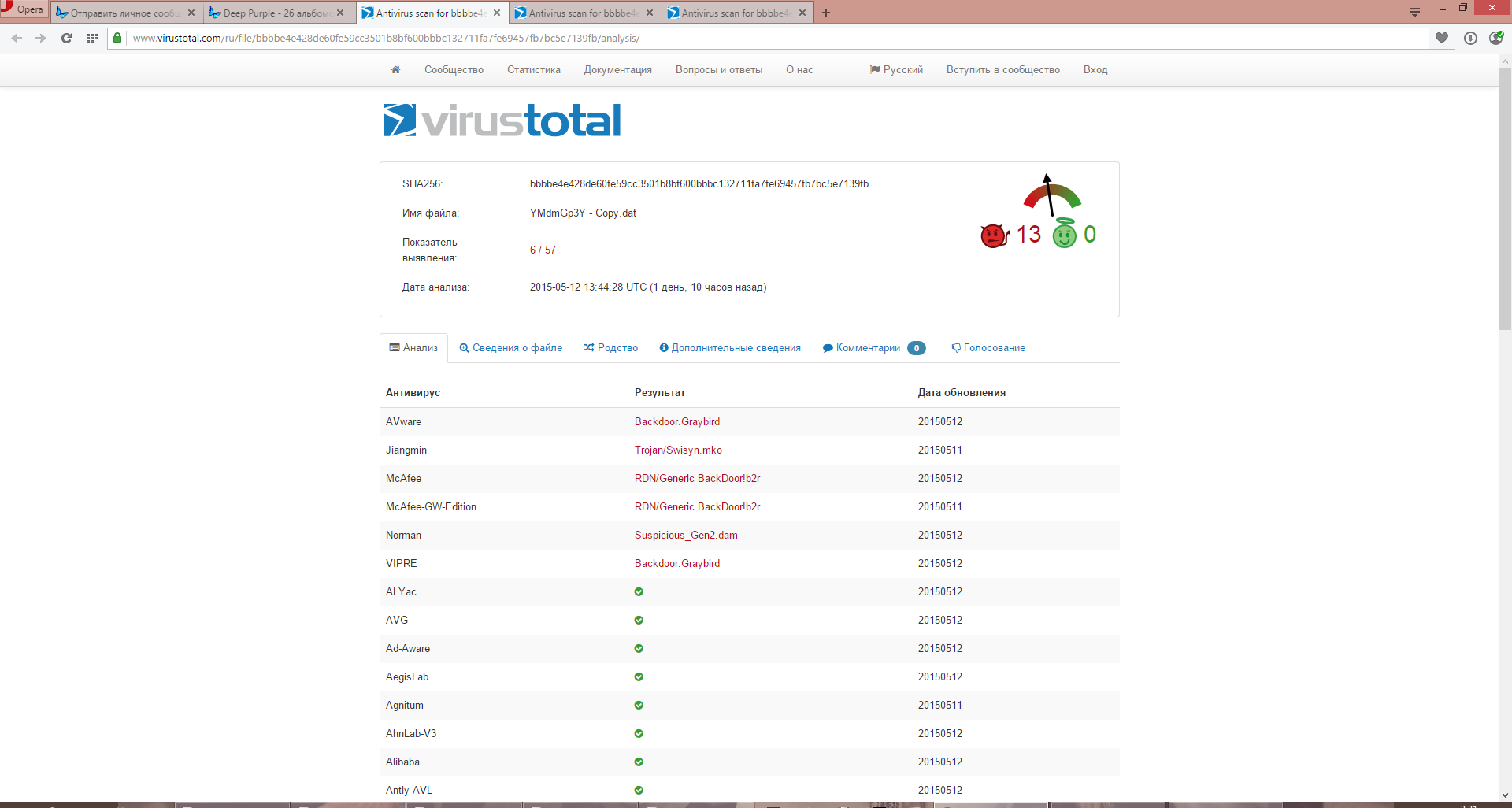
Task: Open the Opera speed dial grid icon
Action: [x=92, y=38]
